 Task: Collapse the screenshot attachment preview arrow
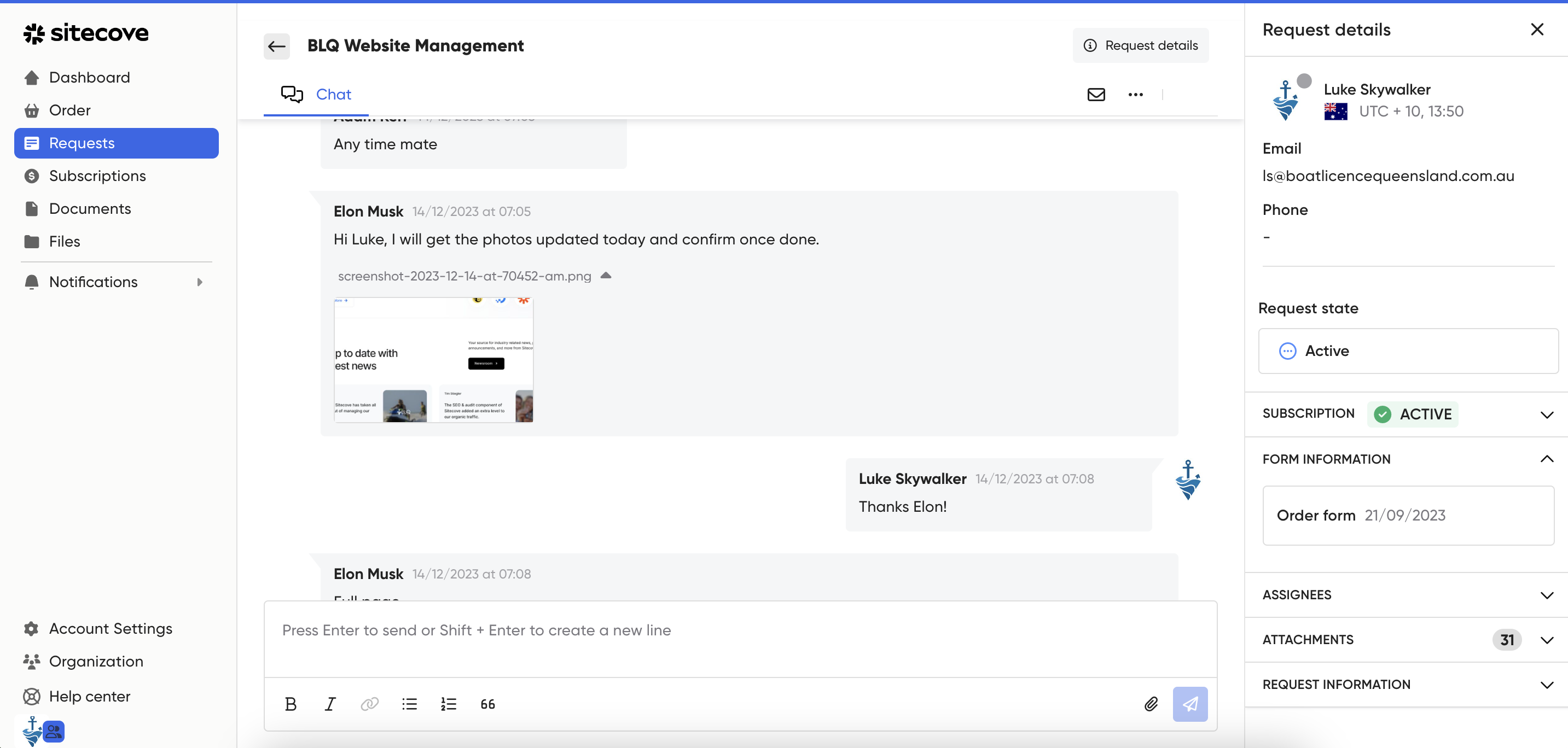tap(606, 276)
